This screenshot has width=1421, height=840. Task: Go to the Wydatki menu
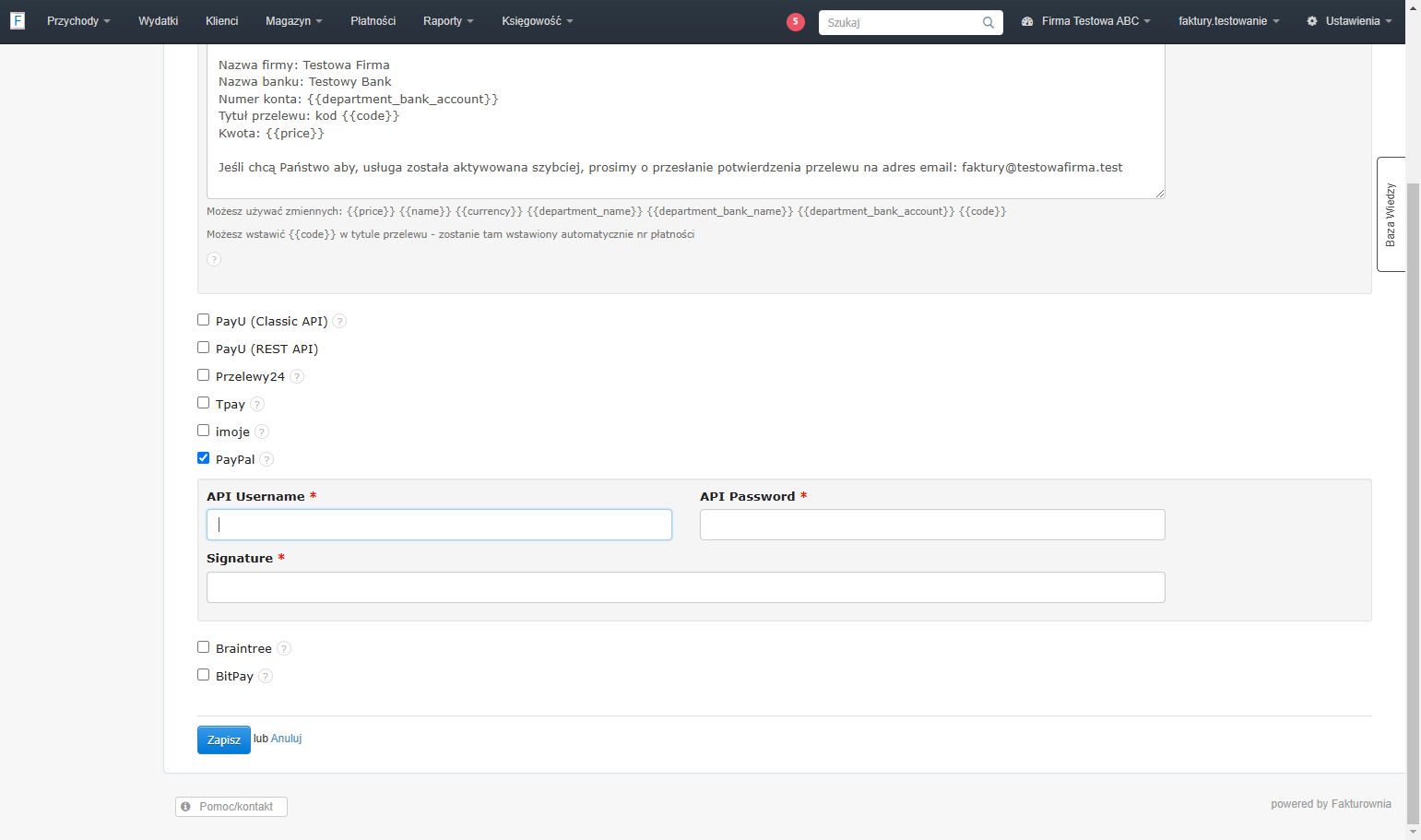[159, 21]
